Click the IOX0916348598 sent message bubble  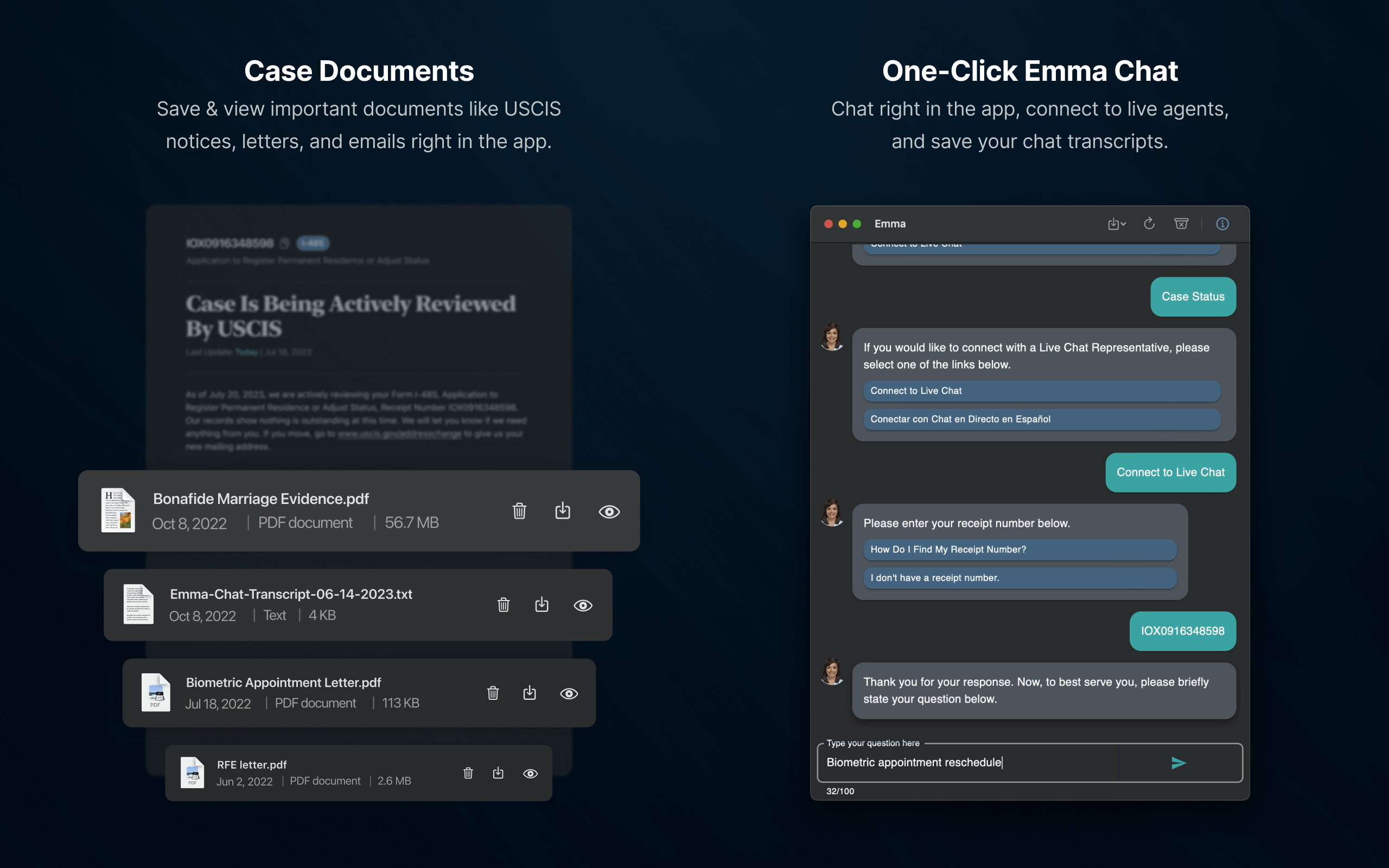[x=1182, y=631]
